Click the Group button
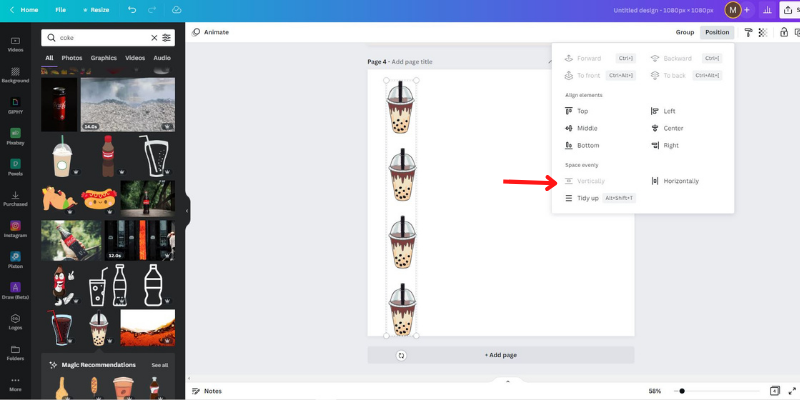Screen dimensions: 800x400 click(685, 32)
